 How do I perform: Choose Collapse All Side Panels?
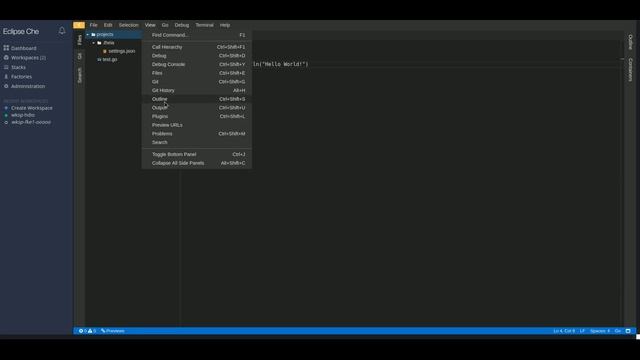pos(197,163)
